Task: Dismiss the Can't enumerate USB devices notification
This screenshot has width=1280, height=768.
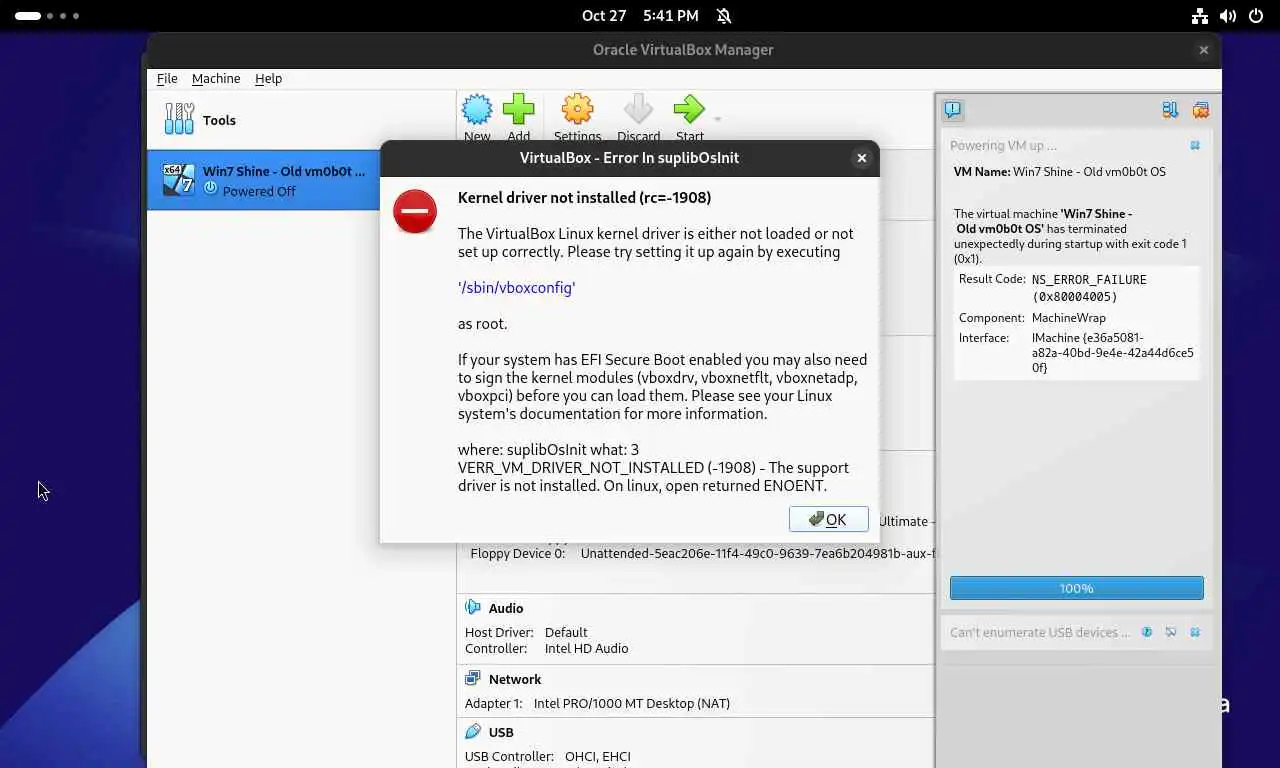Action: coord(1195,632)
